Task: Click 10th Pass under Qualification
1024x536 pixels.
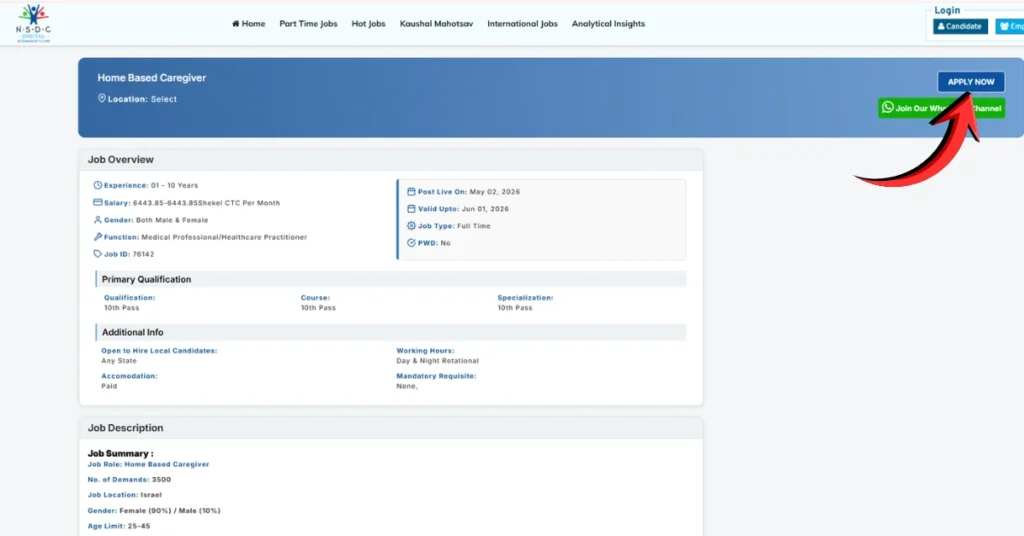Action: coord(121,307)
